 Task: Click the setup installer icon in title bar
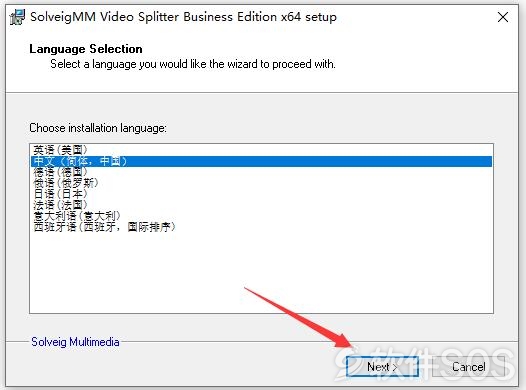[x=17, y=17]
